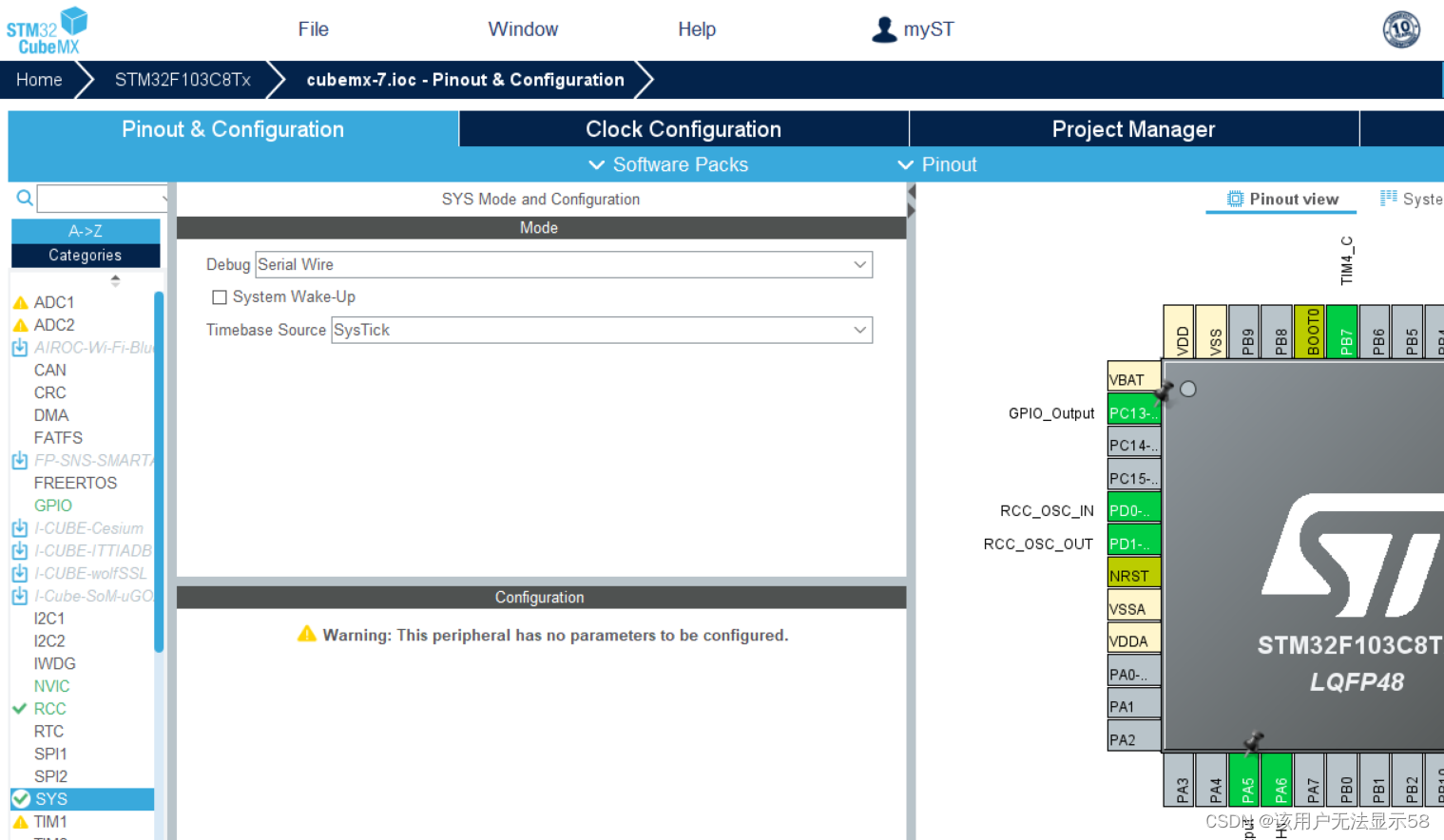Click the pin marker on PA5
This screenshot has width=1444, height=840.
[1254, 741]
